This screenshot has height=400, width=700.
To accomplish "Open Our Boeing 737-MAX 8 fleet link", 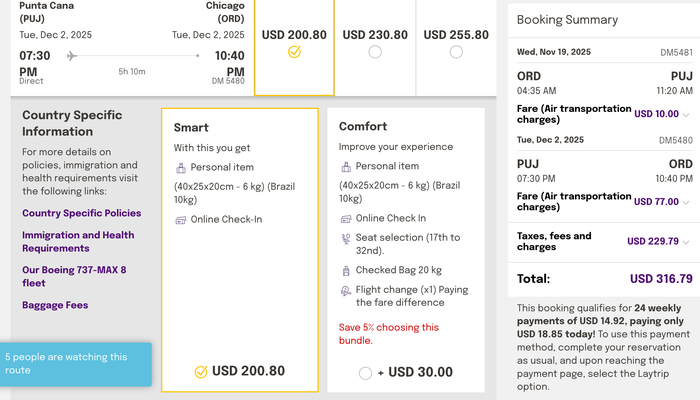I will [74, 276].
